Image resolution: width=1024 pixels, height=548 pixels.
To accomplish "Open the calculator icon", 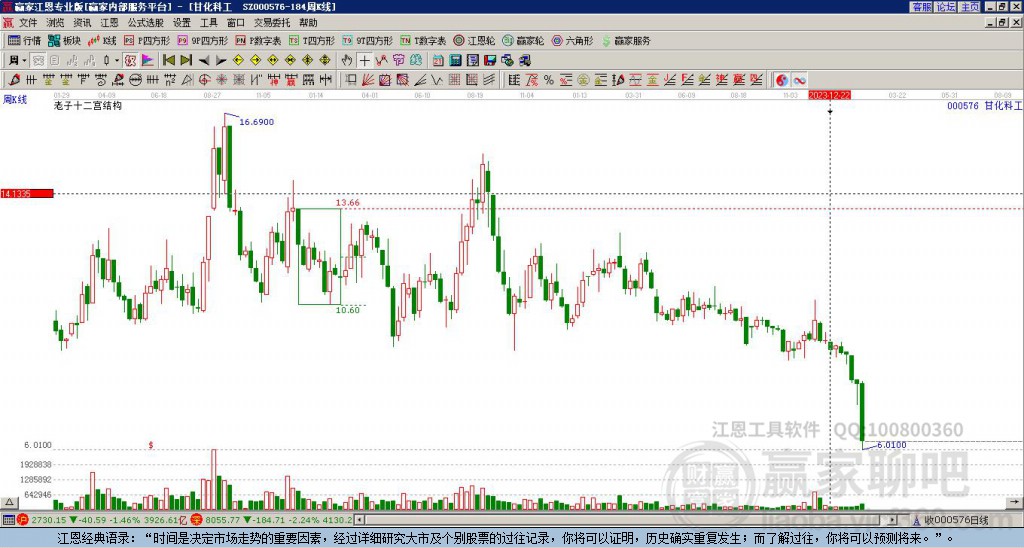I will point(455,61).
